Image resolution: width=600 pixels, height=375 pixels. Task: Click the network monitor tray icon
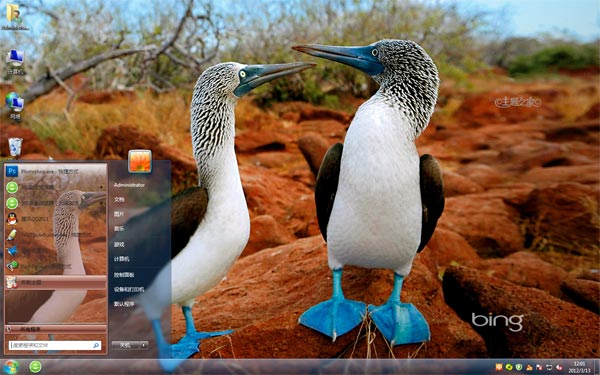pos(549,367)
